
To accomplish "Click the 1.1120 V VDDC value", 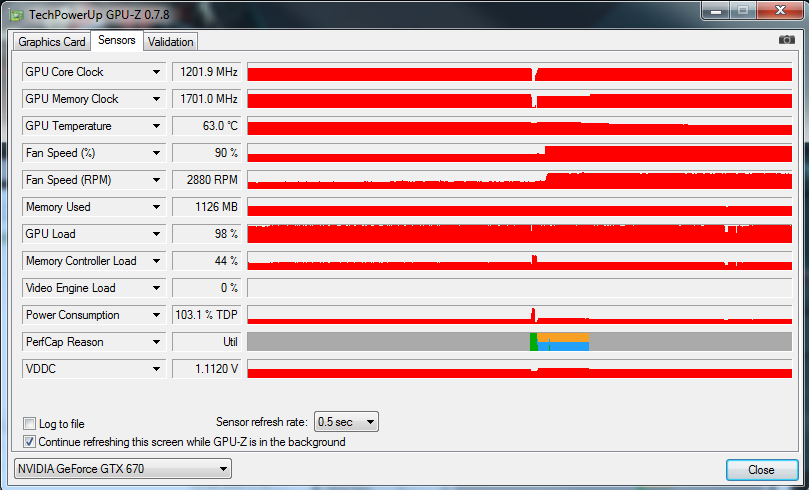I will point(206,369).
